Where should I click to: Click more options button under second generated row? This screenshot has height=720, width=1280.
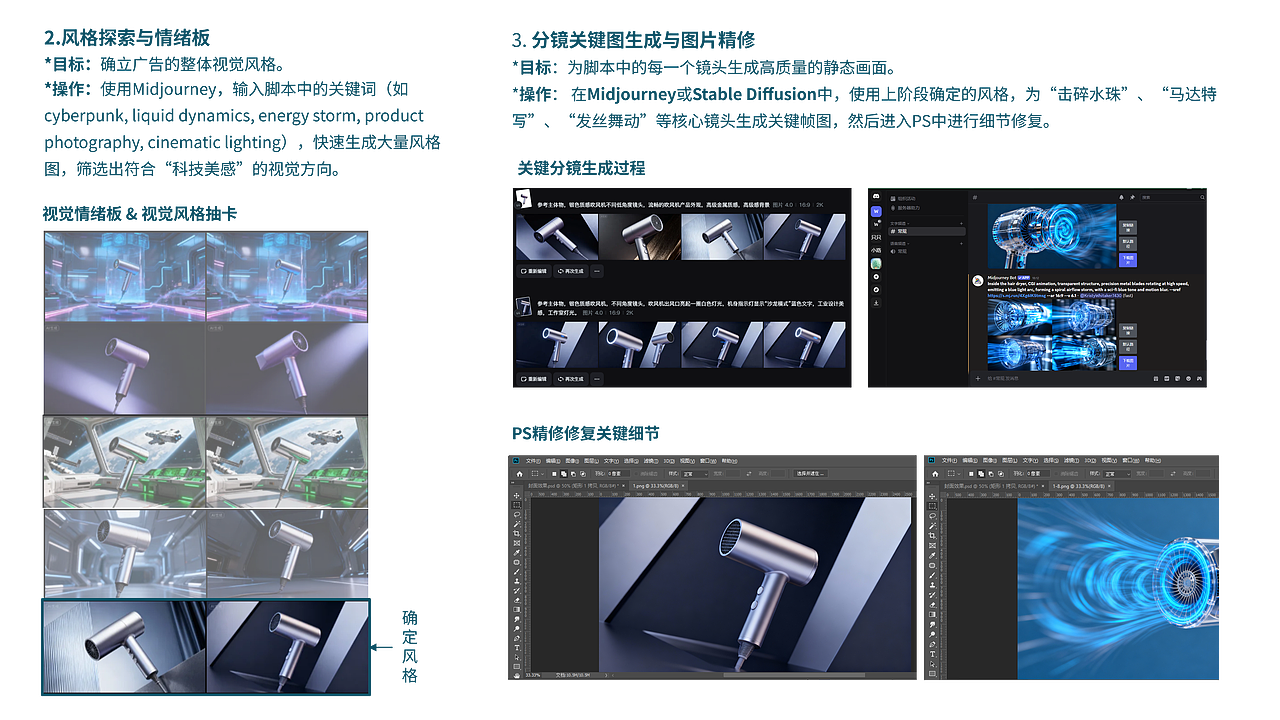(597, 379)
